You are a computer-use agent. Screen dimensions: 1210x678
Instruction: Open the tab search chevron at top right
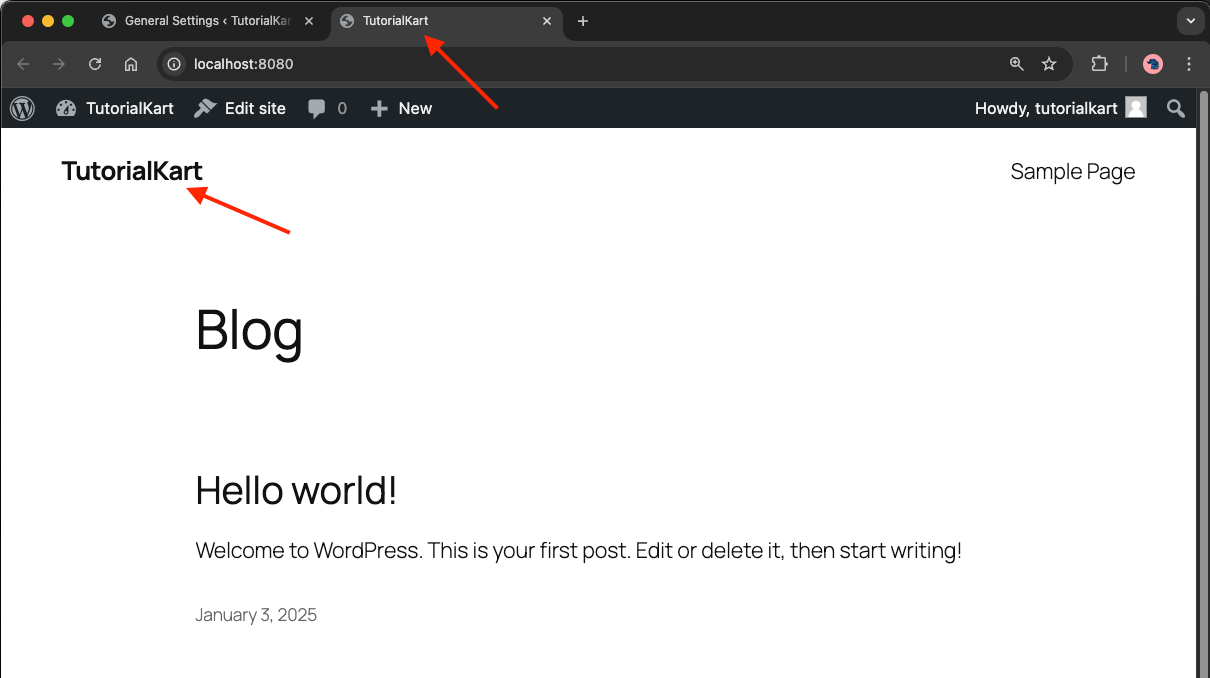[x=1189, y=20]
